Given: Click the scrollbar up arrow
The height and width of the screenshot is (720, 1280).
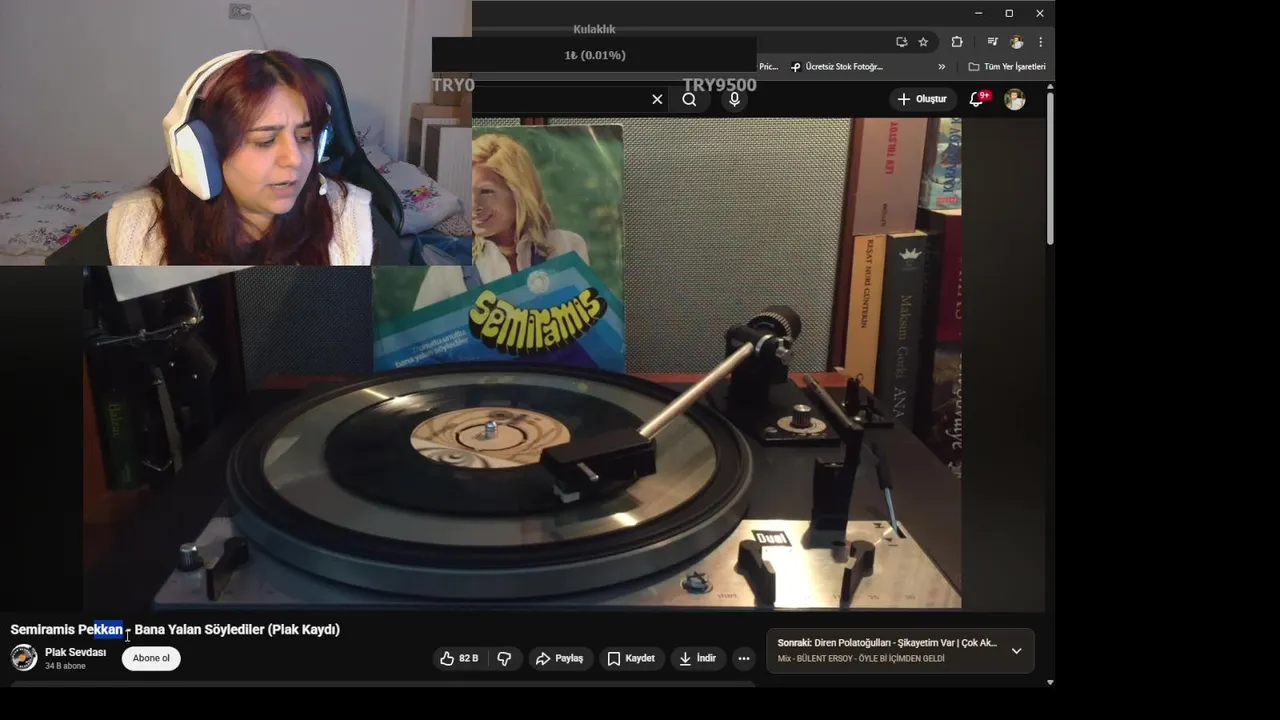Looking at the screenshot, I should tap(1050, 88).
